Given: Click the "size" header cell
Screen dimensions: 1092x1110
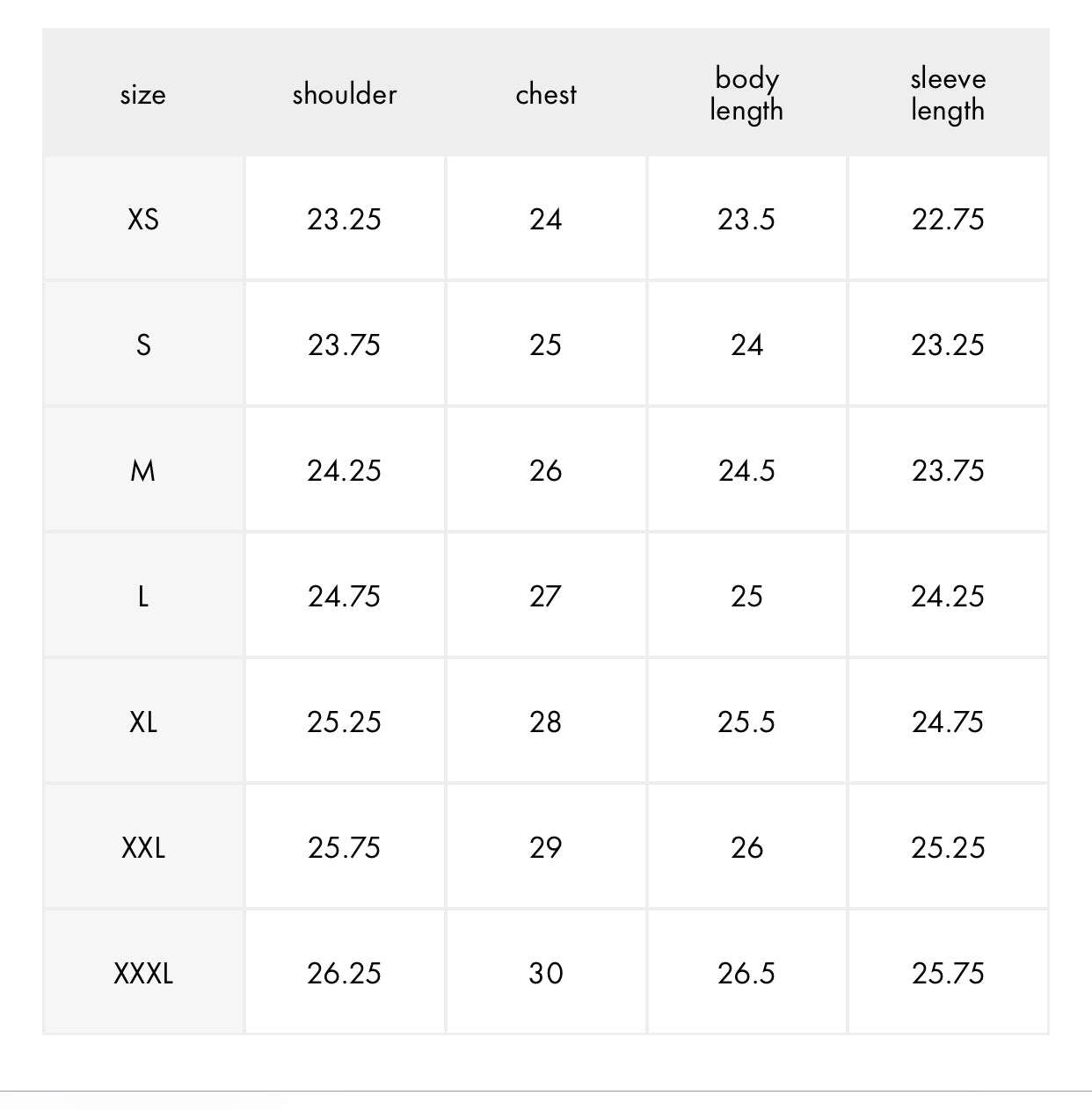Looking at the screenshot, I should [143, 94].
